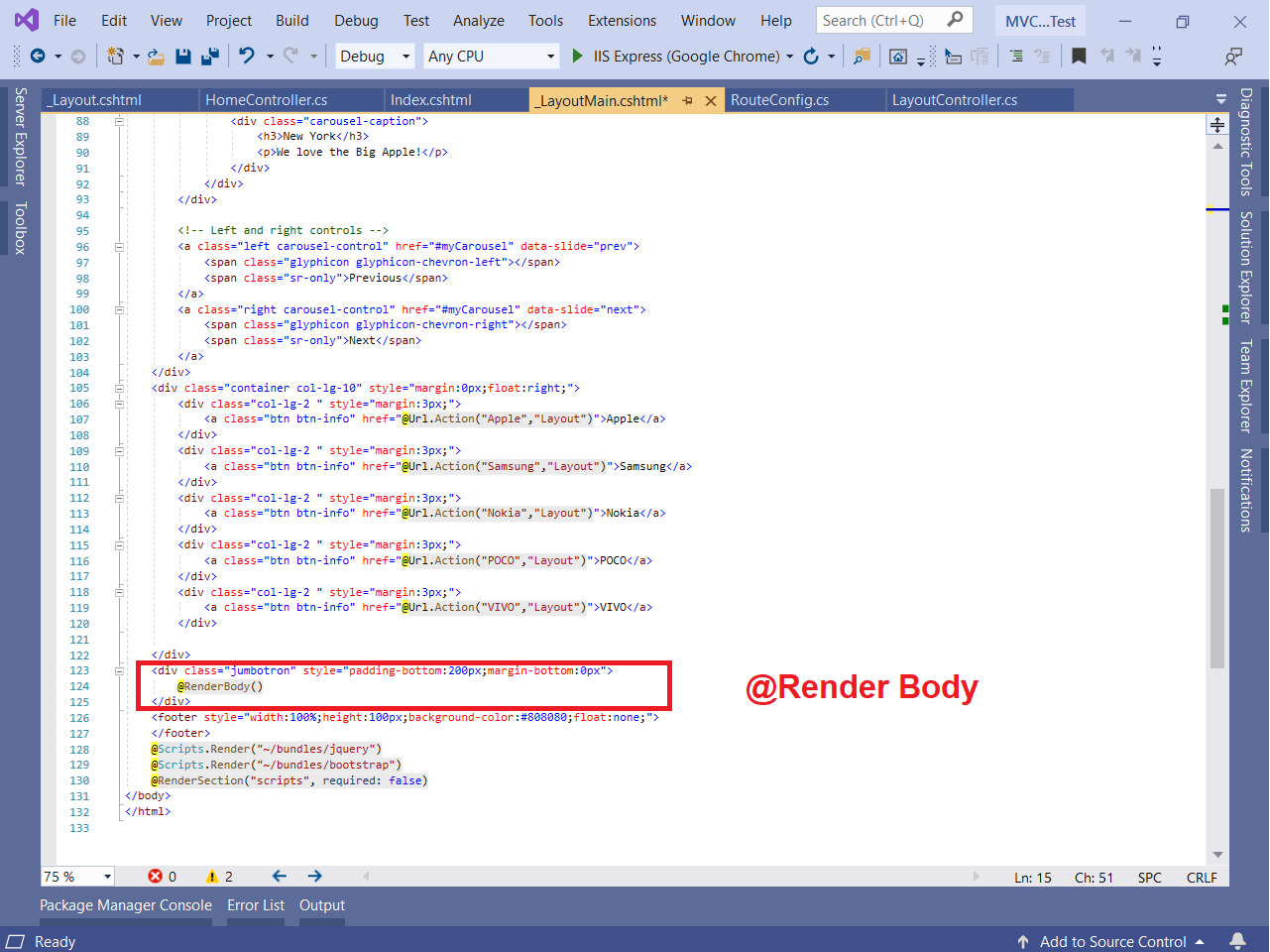Click the Save All icon

click(x=209, y=57)
